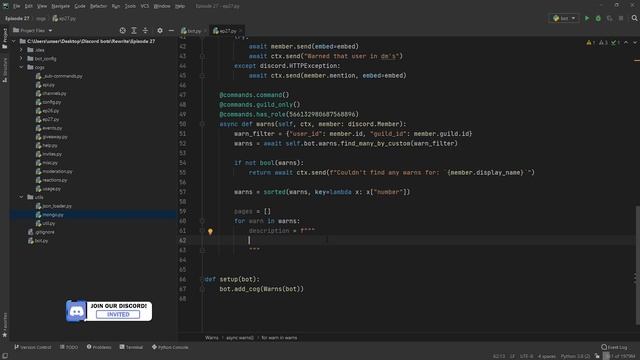Viewport: 640px width, 360px height.
Task: Open the Terminal tool window
Action: point(131,347)
